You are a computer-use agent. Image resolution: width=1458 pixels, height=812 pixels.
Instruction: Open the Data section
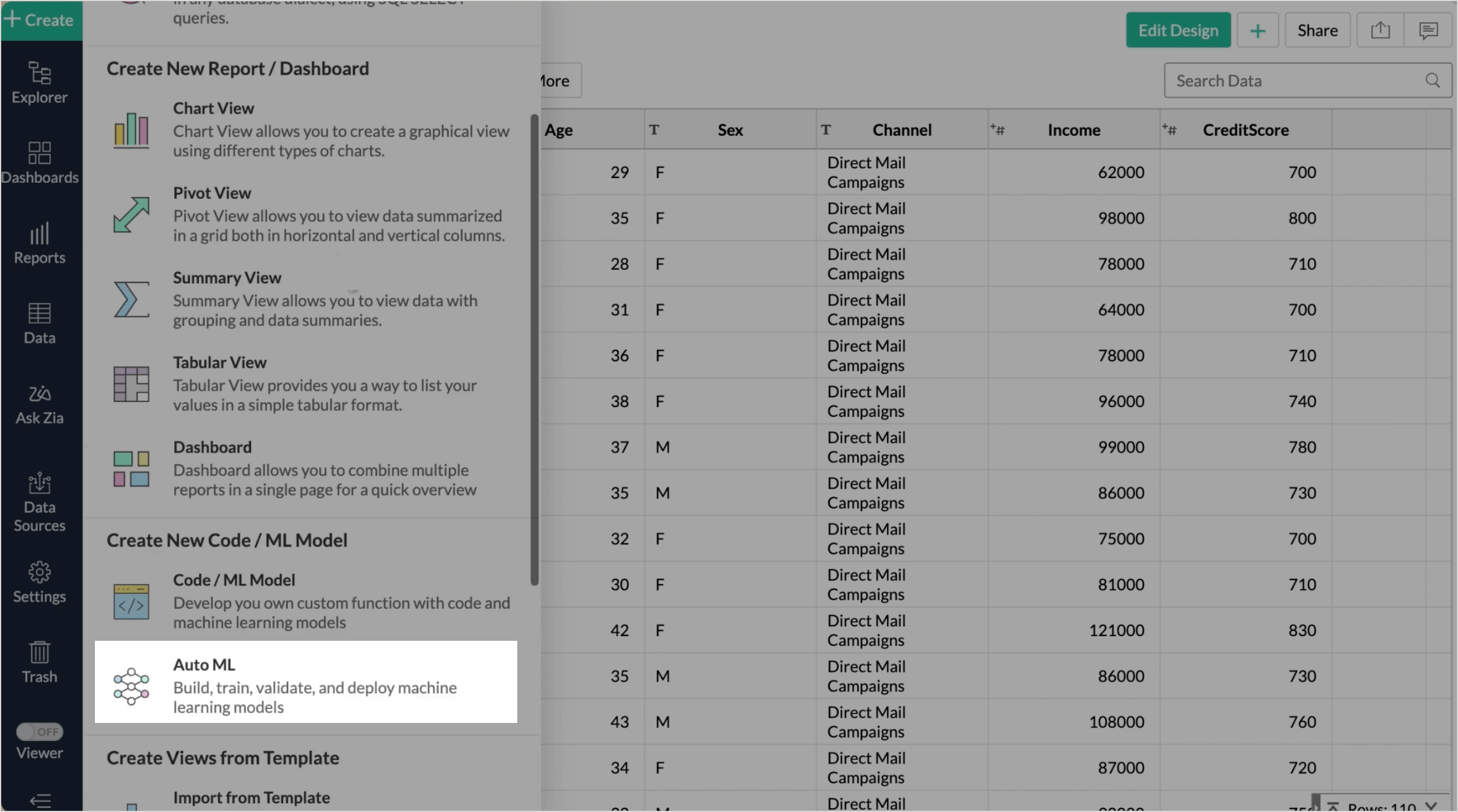39,323
